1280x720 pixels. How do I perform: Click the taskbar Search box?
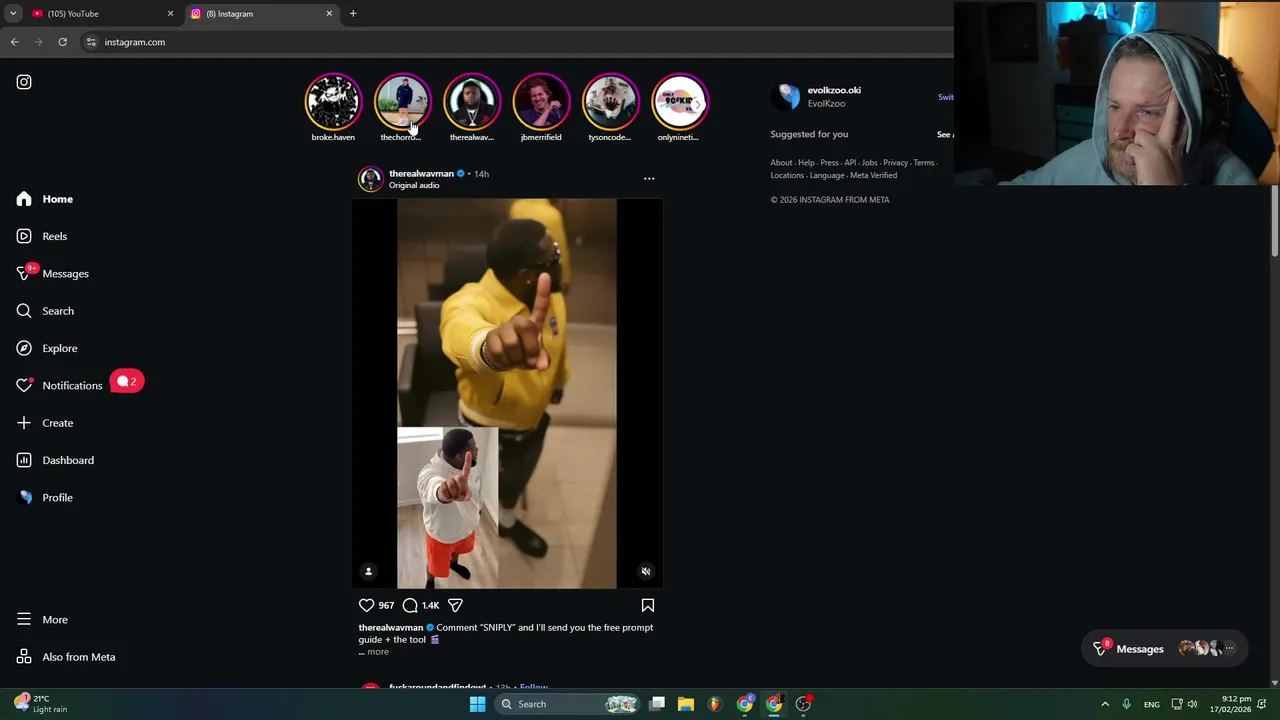[568, 704]
